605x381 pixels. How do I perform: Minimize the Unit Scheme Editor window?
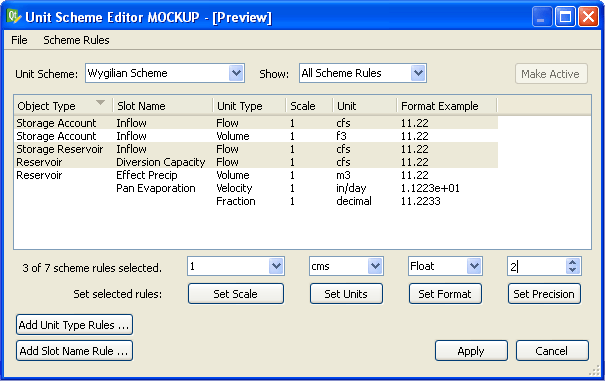[542, 17]
